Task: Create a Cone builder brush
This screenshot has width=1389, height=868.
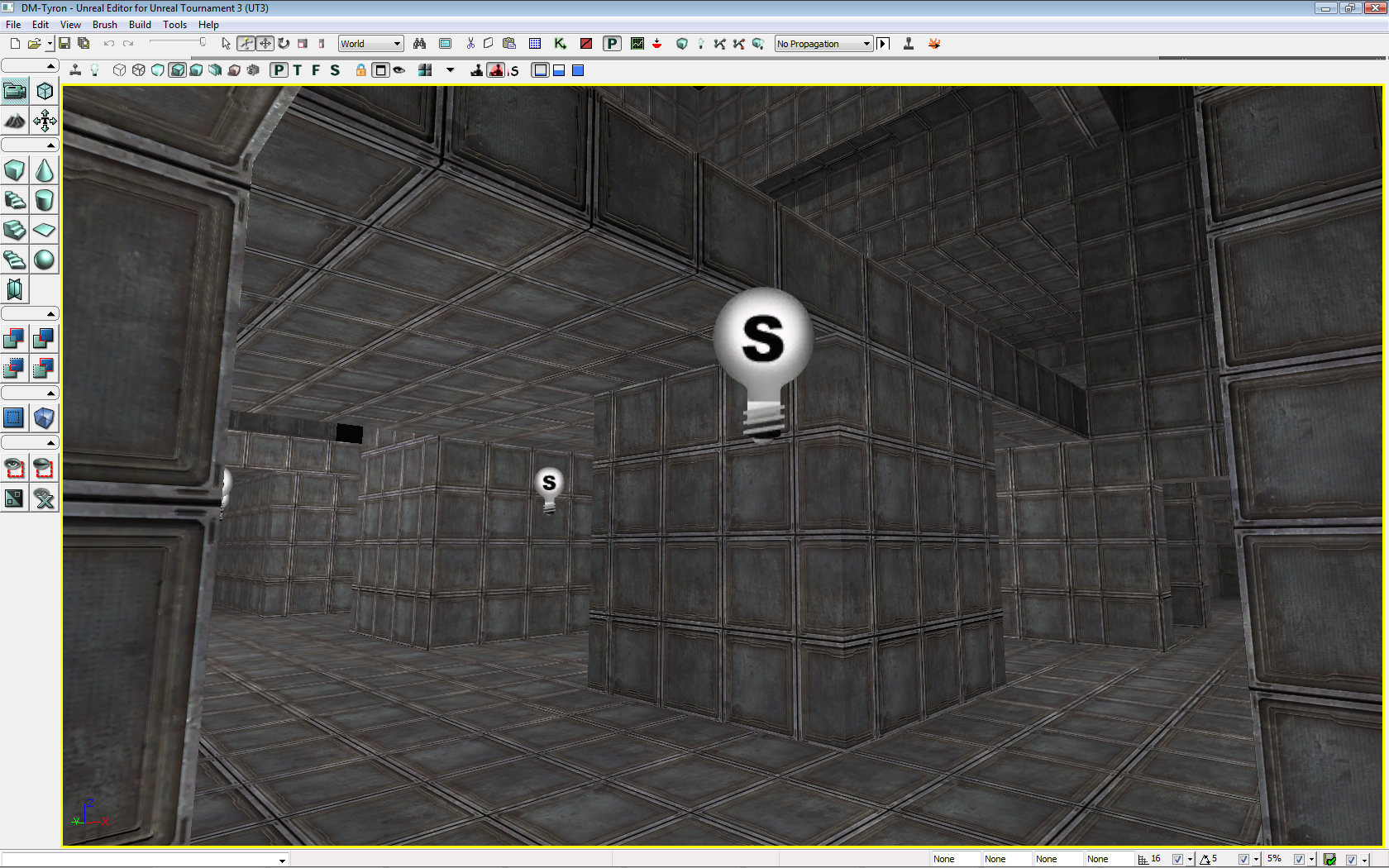Action: 45,170
